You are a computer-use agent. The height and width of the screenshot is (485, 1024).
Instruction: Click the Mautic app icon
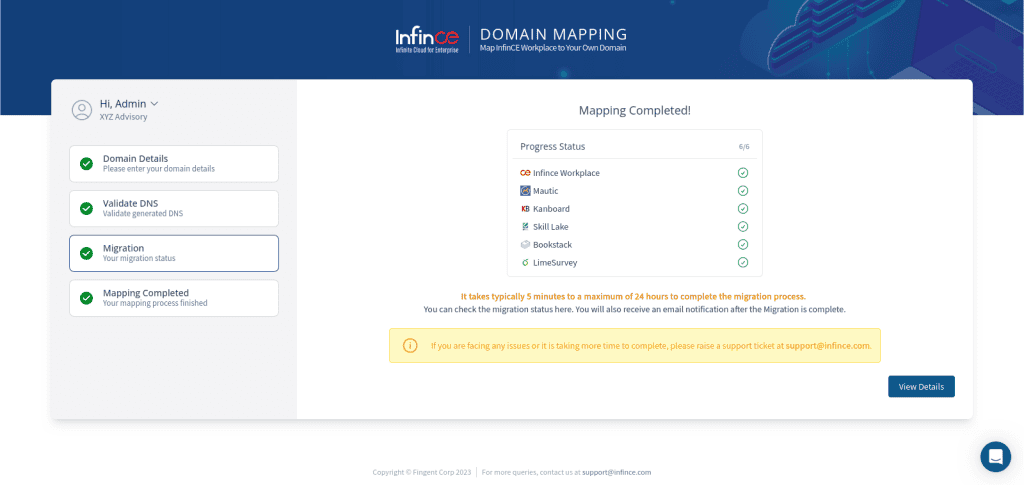tap(525, 191)
